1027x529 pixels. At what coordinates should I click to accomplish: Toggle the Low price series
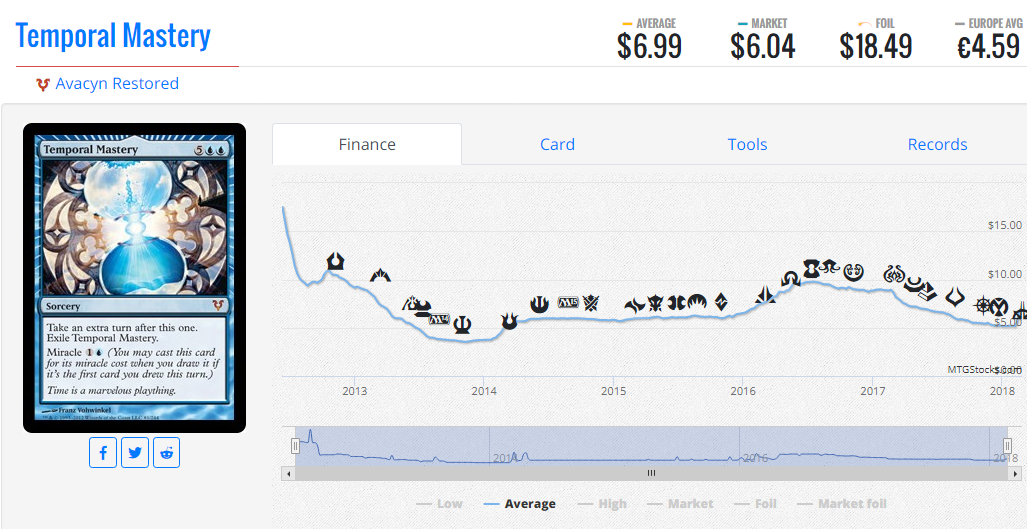coord(439,503)
